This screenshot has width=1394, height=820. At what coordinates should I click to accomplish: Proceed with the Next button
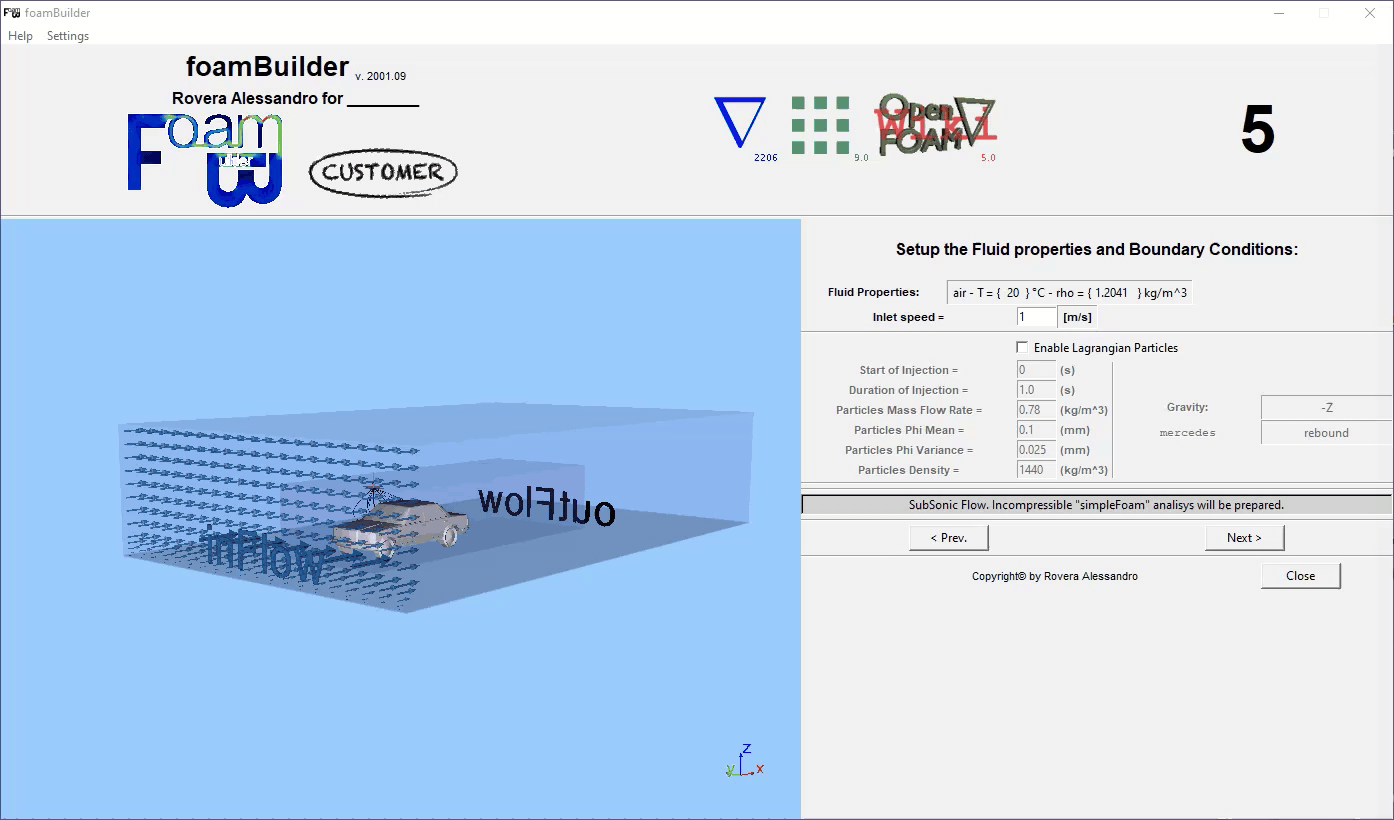pos(1245,538)
